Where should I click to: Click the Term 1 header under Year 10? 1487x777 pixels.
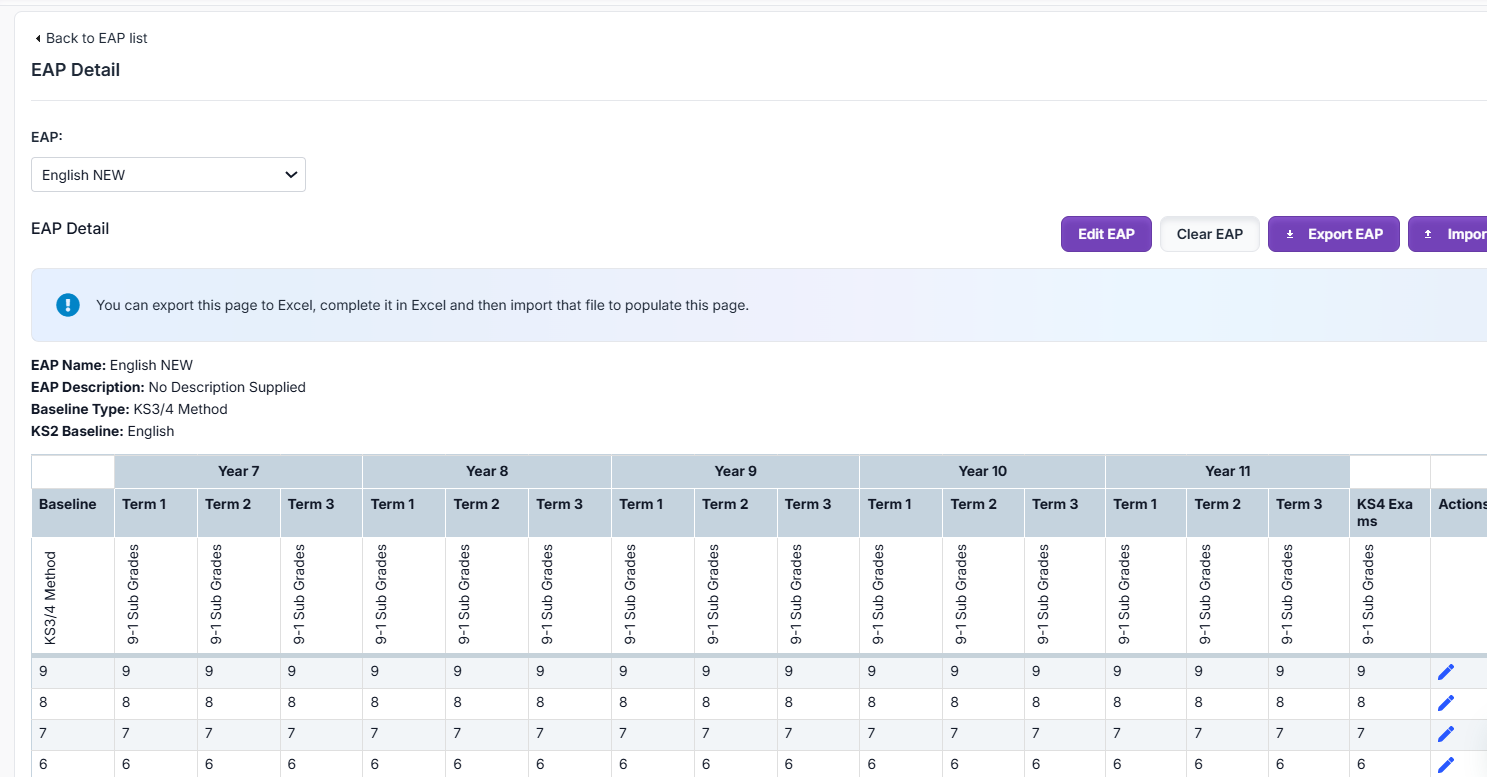(x=900, y=513)
